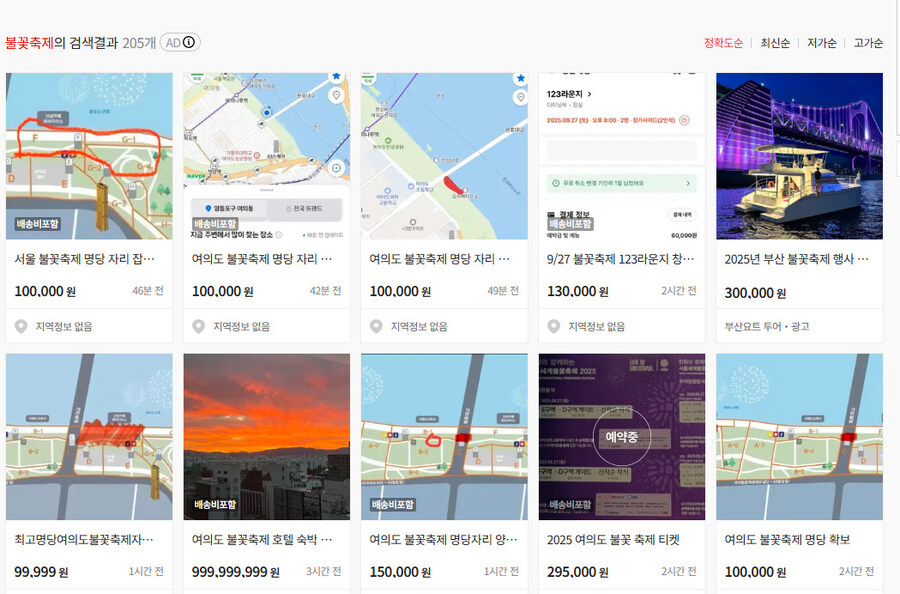Viewport: 900px width, 594px height.
Task: Click location pin under 42분 전 listing
Action: click(198, 326)
